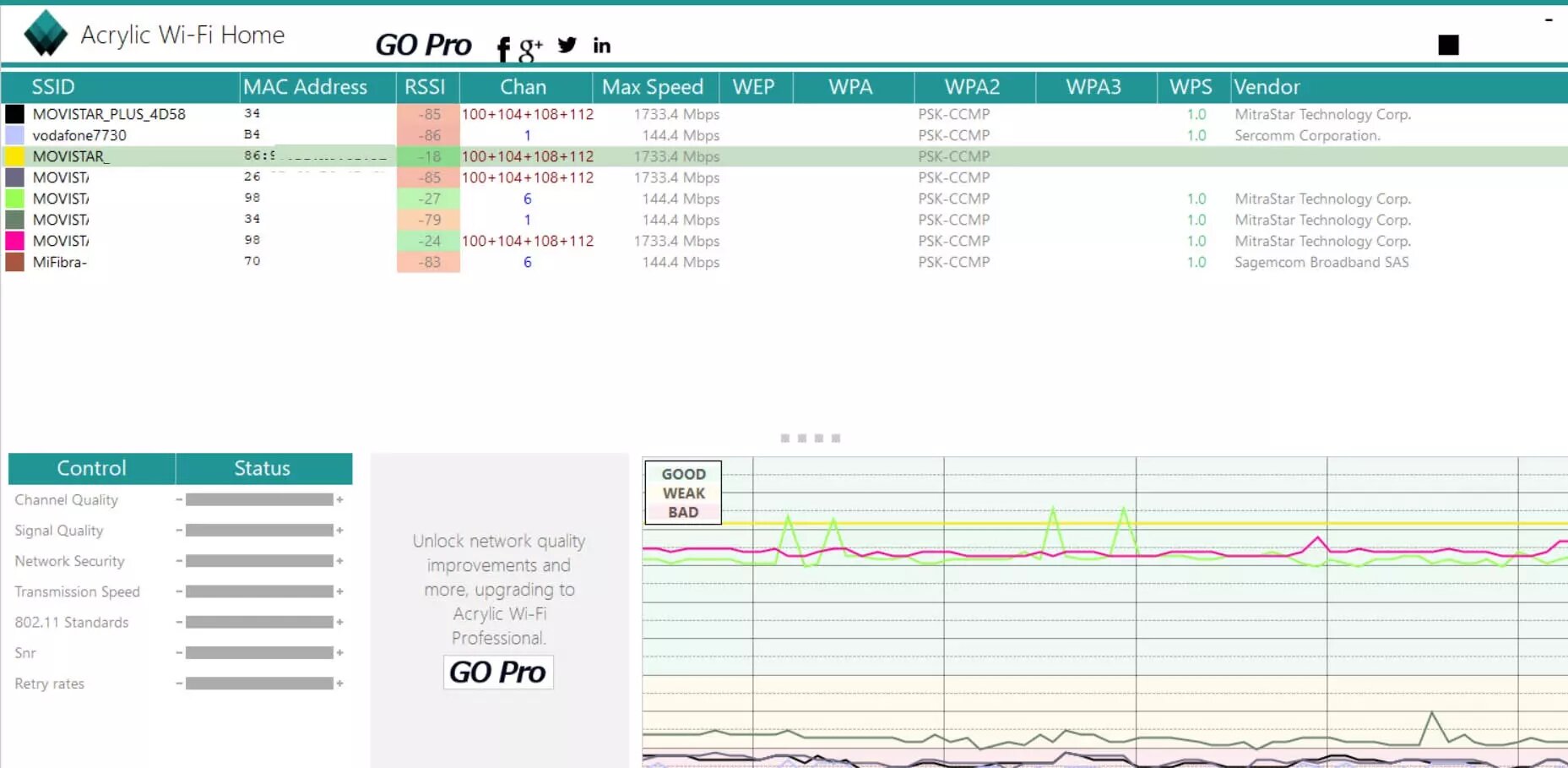Sort by MAC Address column header
The image size is (1568, 768).
click(x=317, y=87)
